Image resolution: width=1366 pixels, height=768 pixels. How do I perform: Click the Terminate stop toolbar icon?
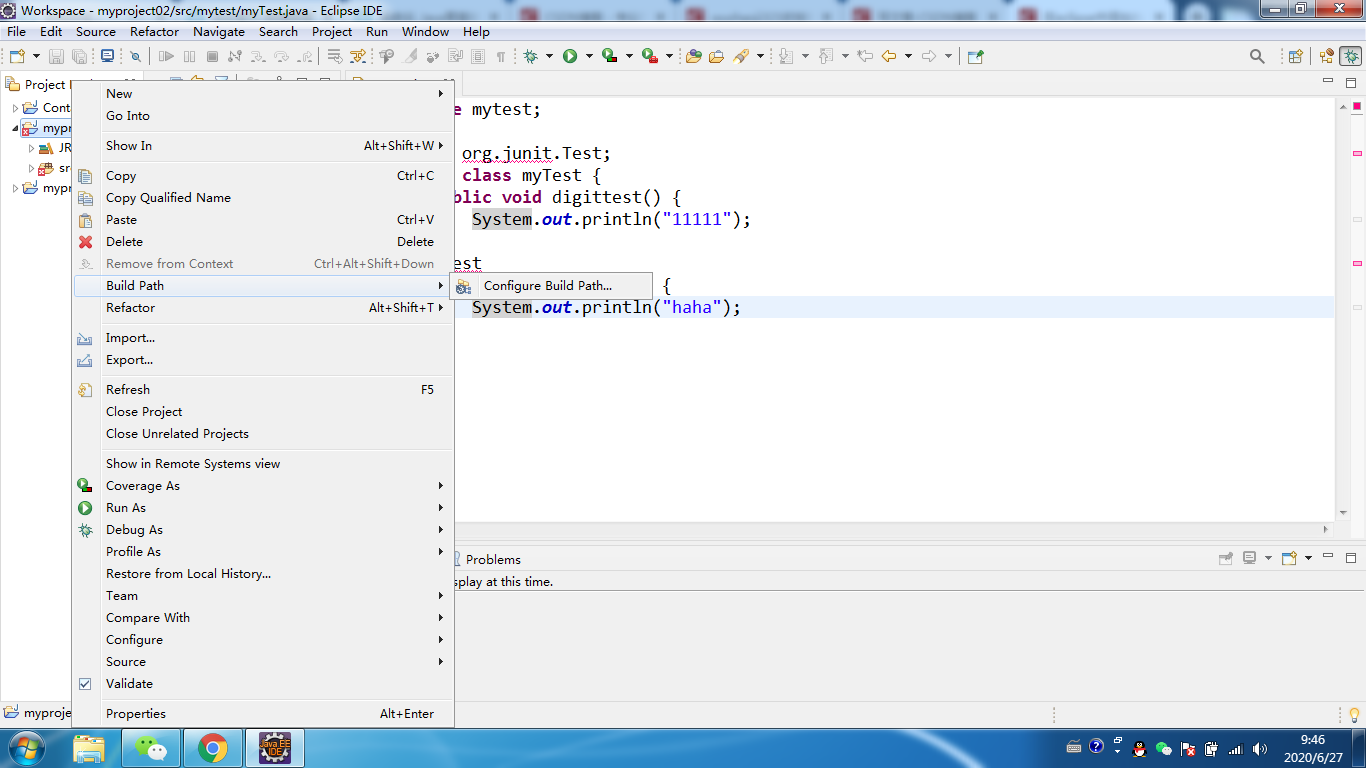tap(212, 57)
